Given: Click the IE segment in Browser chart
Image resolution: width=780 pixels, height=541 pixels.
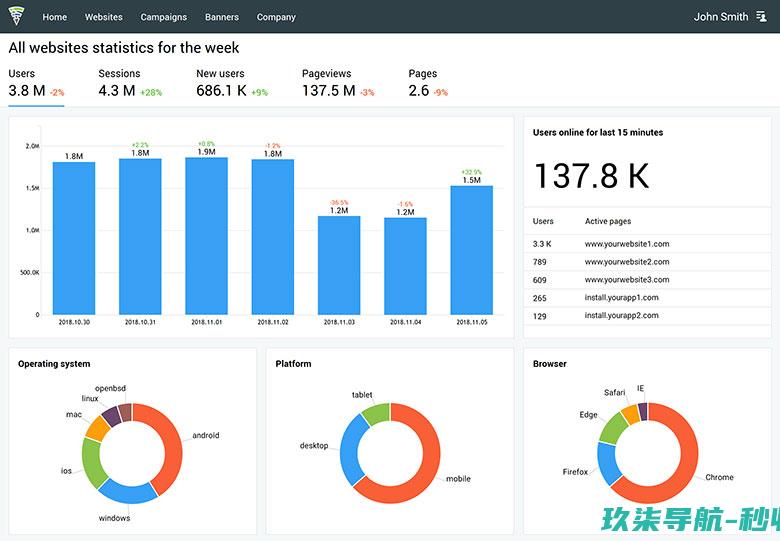Looking at the screenshot, I should [x=643, y=412].
